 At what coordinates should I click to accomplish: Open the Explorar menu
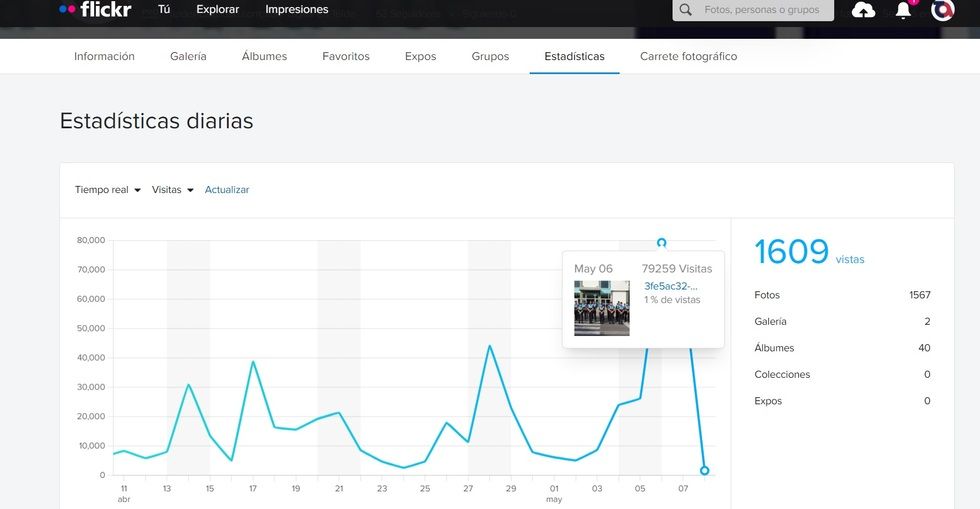(218, 10)
